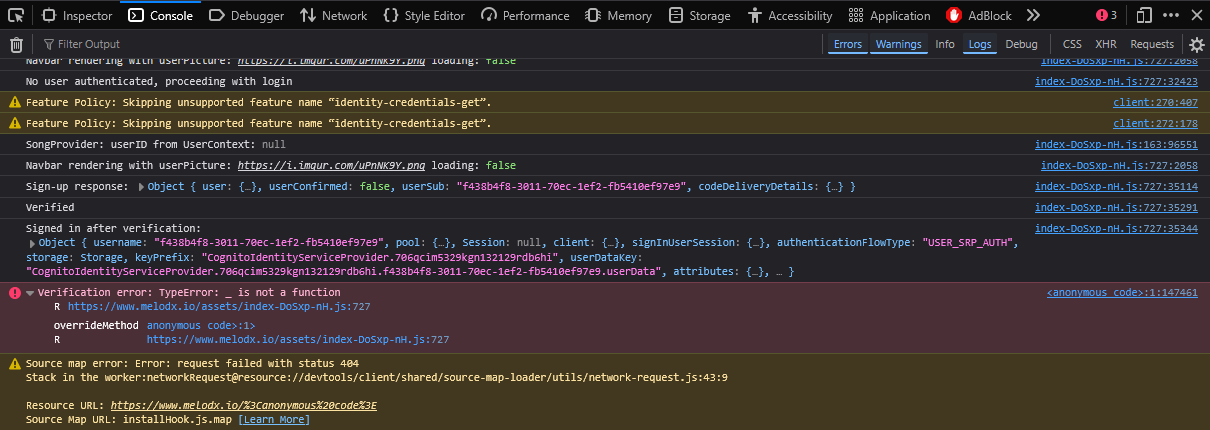The height and width of the screenshot is (430, 1210).
Task: Toggle the Errors filter button
Action: tap(847, 44)
